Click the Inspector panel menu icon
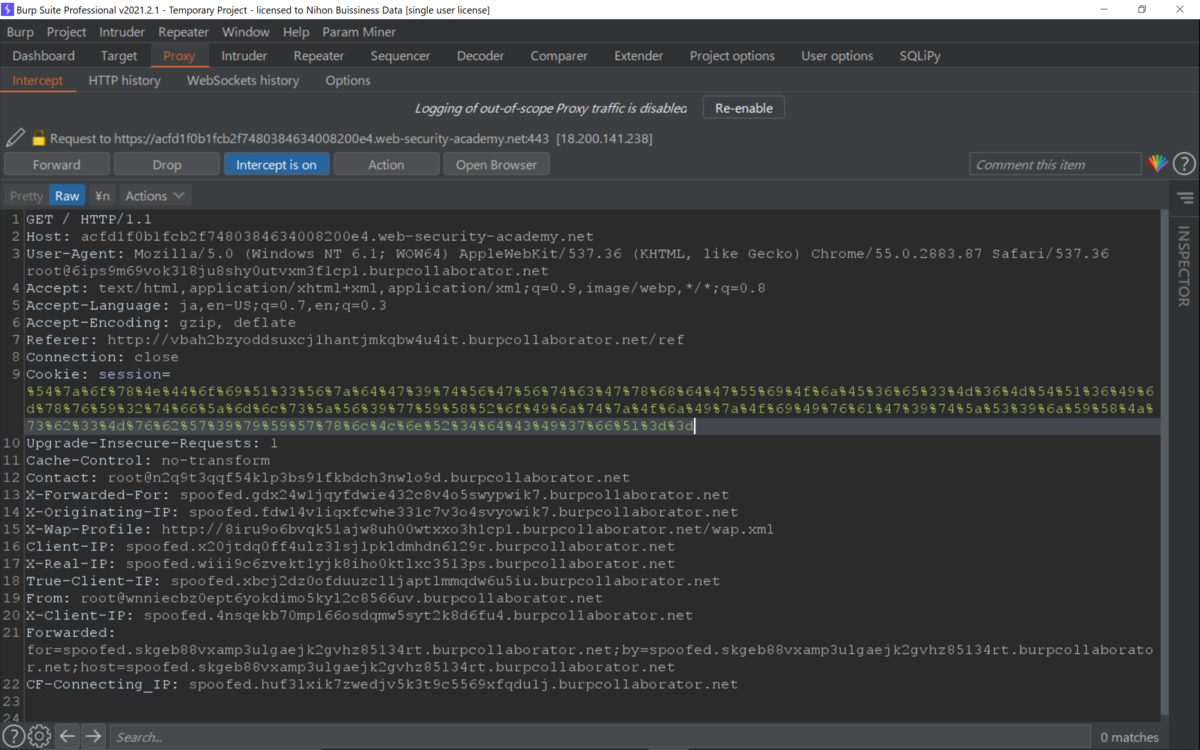This screenshot has height=750, width=1200. [x=1186, y=198]
